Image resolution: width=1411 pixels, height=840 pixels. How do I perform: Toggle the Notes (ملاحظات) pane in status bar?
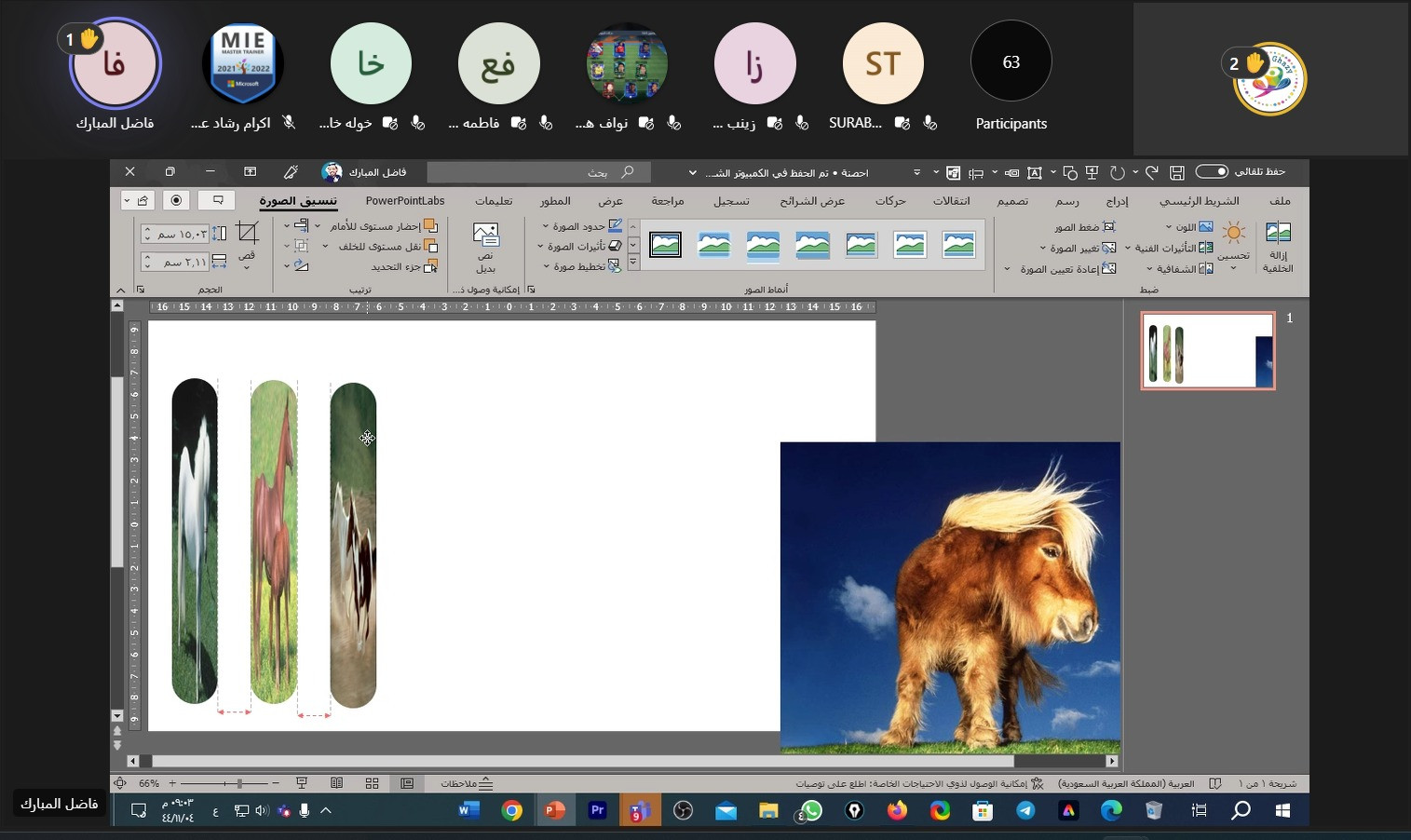tap(468, 783)
